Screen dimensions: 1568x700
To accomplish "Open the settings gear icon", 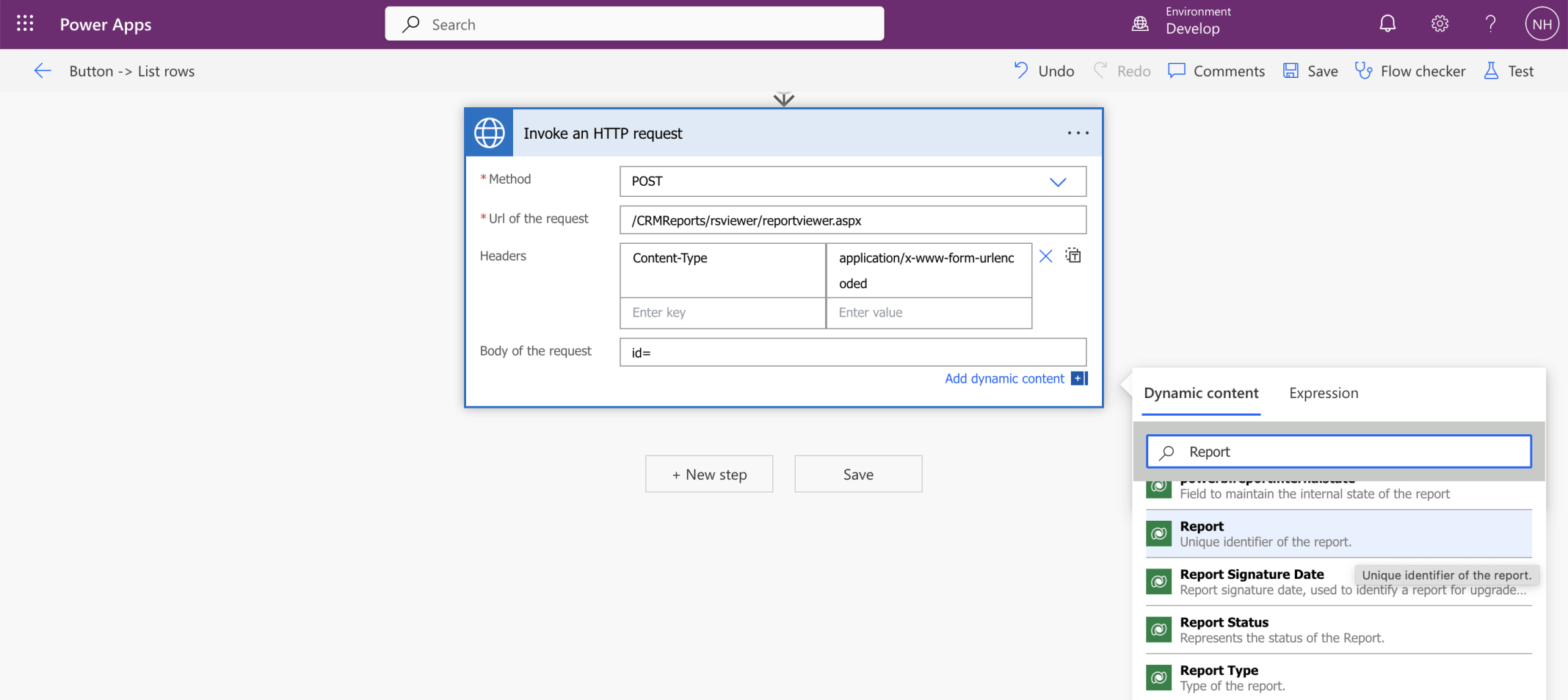I will [1440, 24].
